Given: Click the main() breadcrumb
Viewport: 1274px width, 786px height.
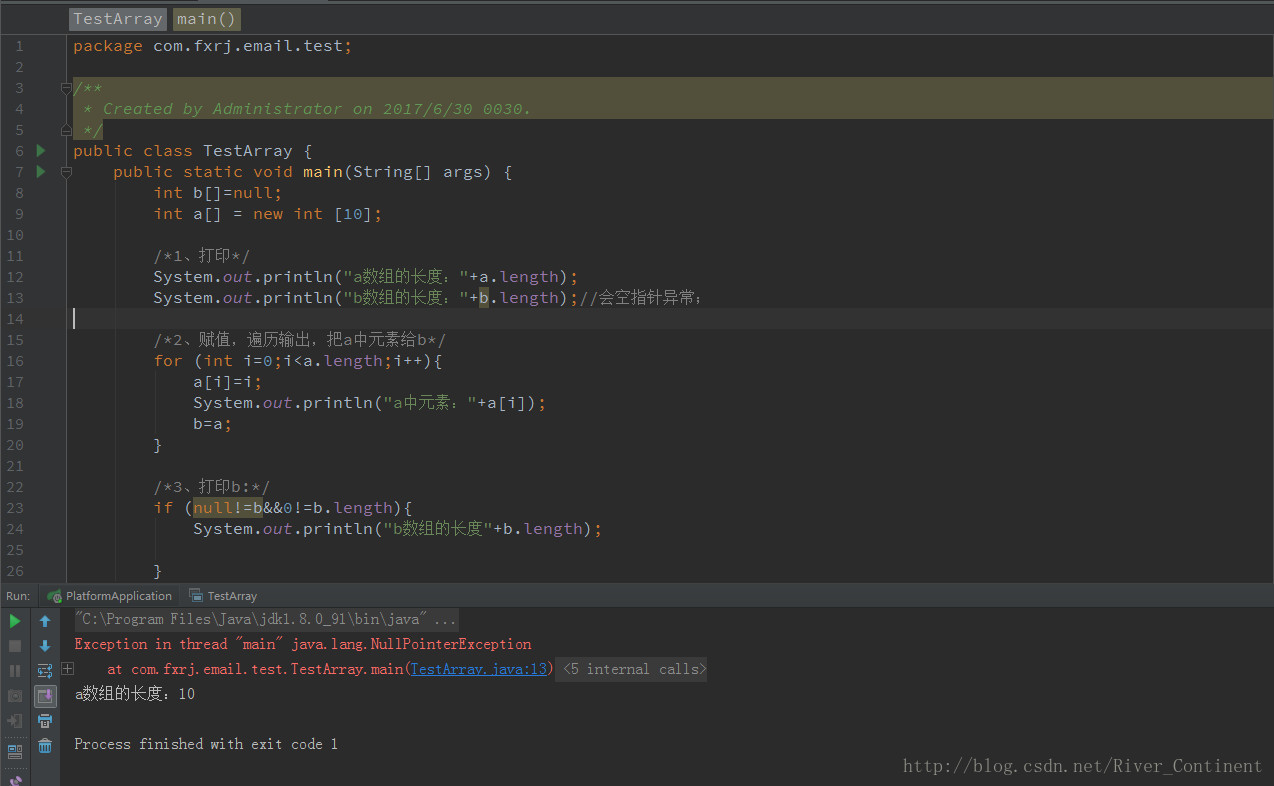Looking at the screenshot, I should click(x=207, y=19).
